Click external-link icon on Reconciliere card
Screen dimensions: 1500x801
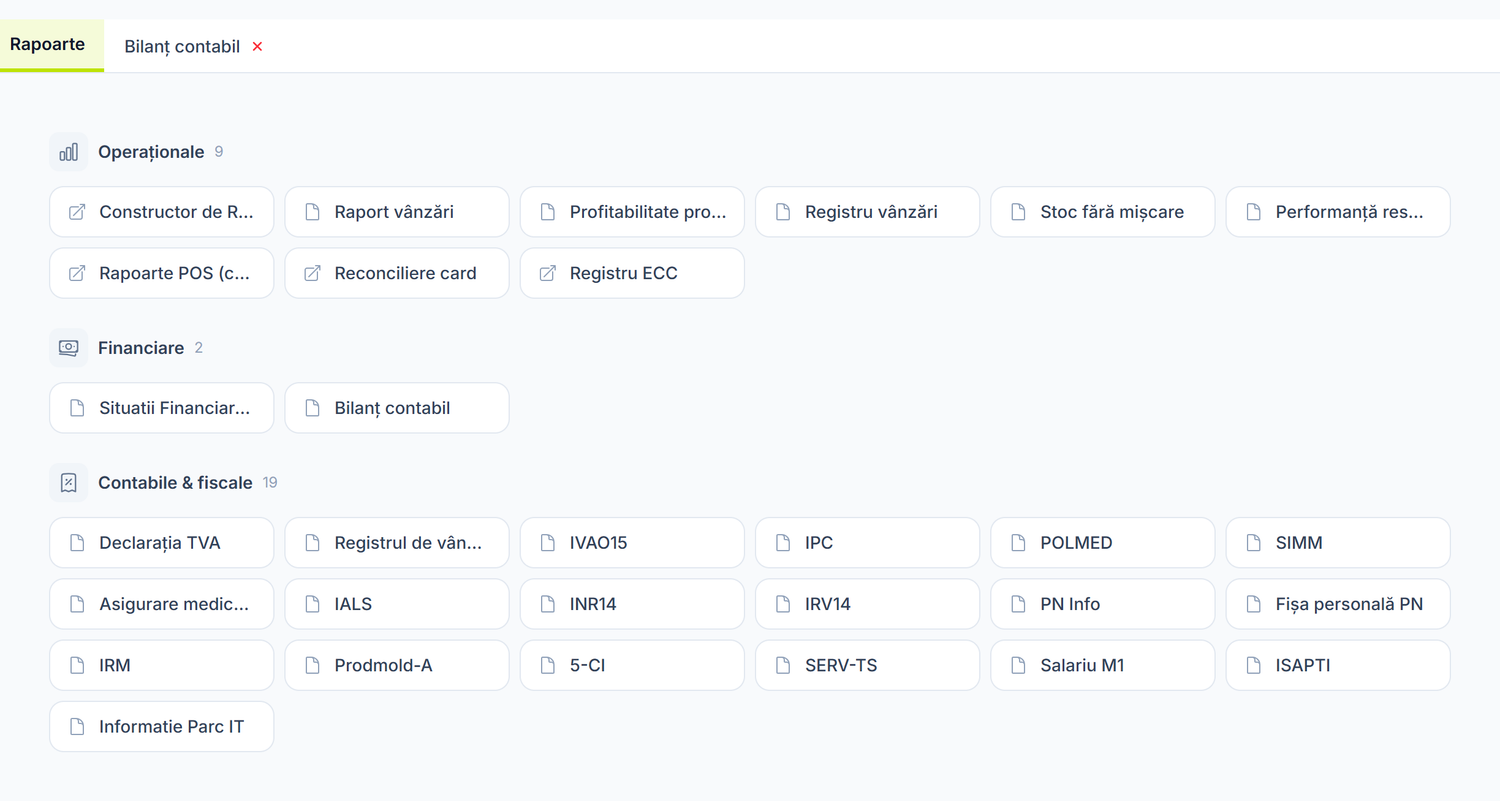point(312,273)
